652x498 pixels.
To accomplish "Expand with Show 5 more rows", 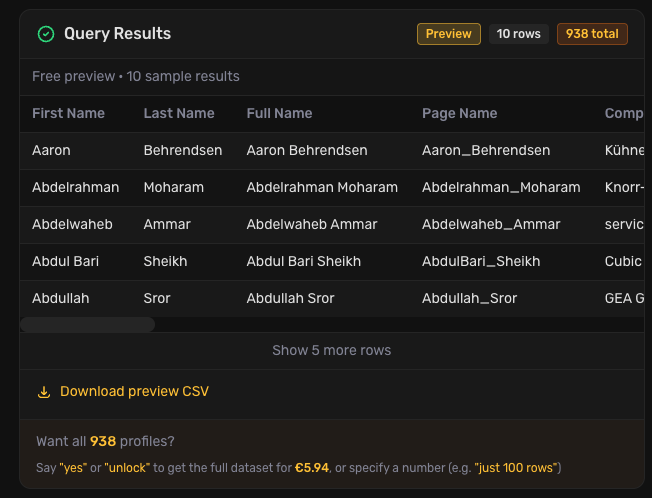I will [331, 351].
